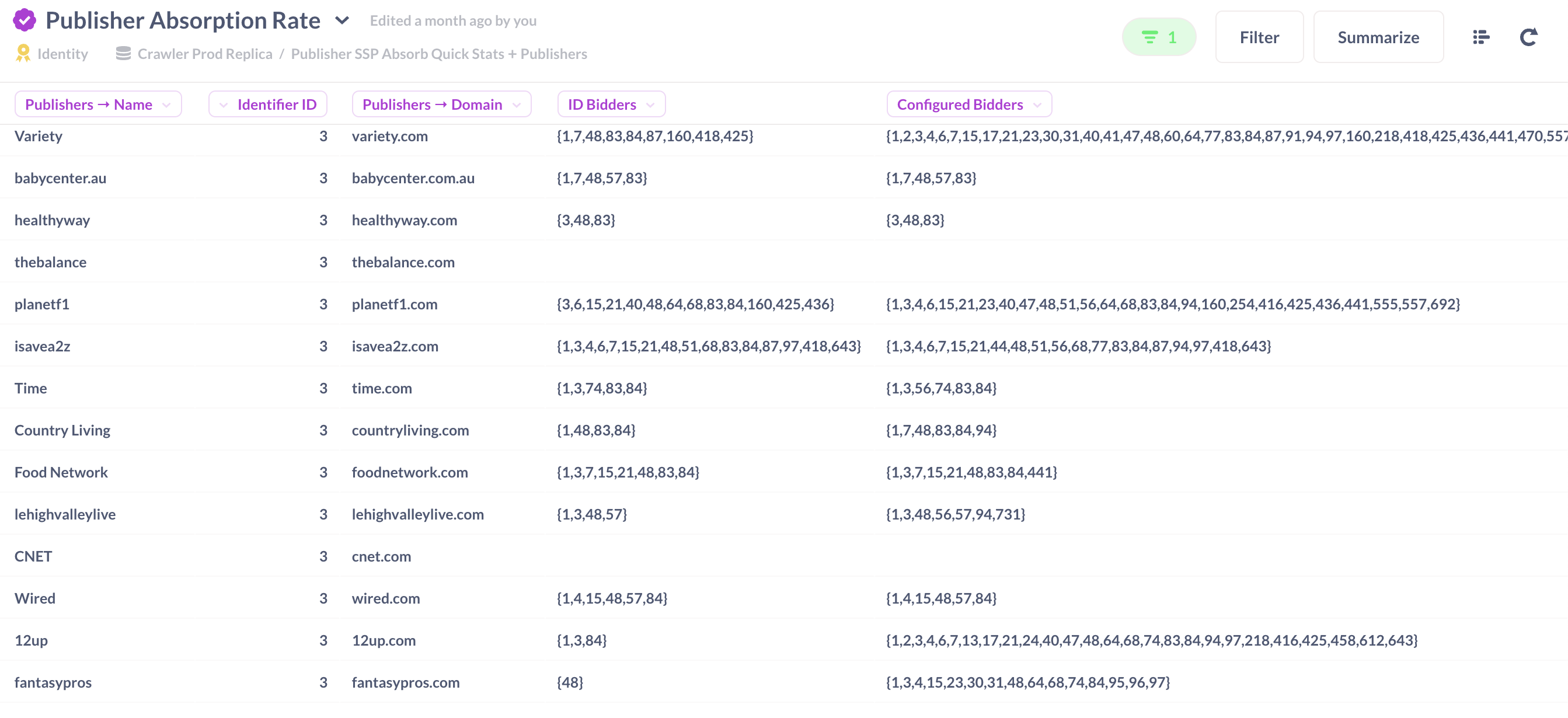1568x718 pixels.
Task: Open Publisher SSP Absorb Quick Stats table link
Action: click(438, 54)
